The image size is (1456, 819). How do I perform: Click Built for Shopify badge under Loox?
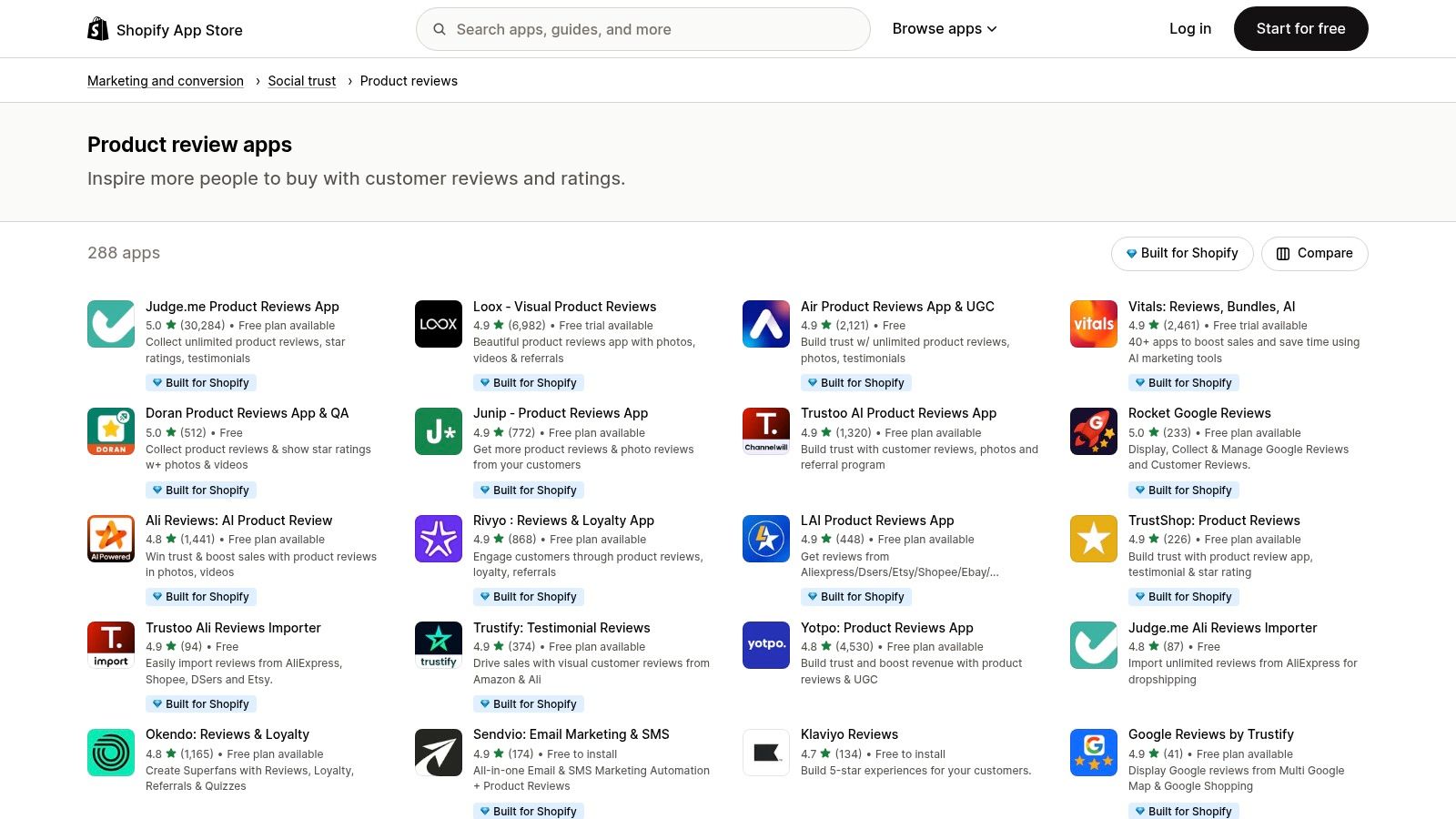click(529, 383)
